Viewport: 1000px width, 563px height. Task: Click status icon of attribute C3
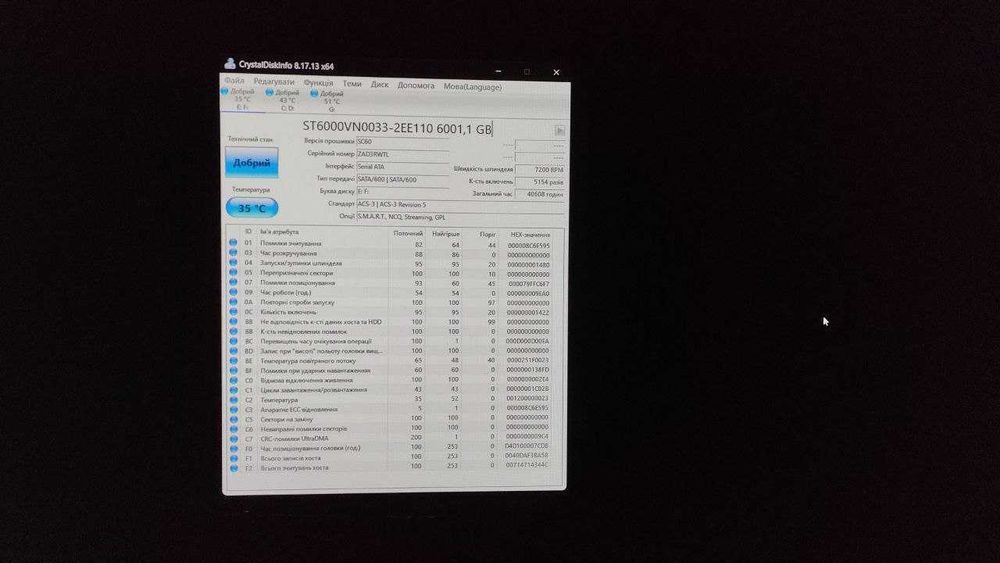click(x=233, y=409)
